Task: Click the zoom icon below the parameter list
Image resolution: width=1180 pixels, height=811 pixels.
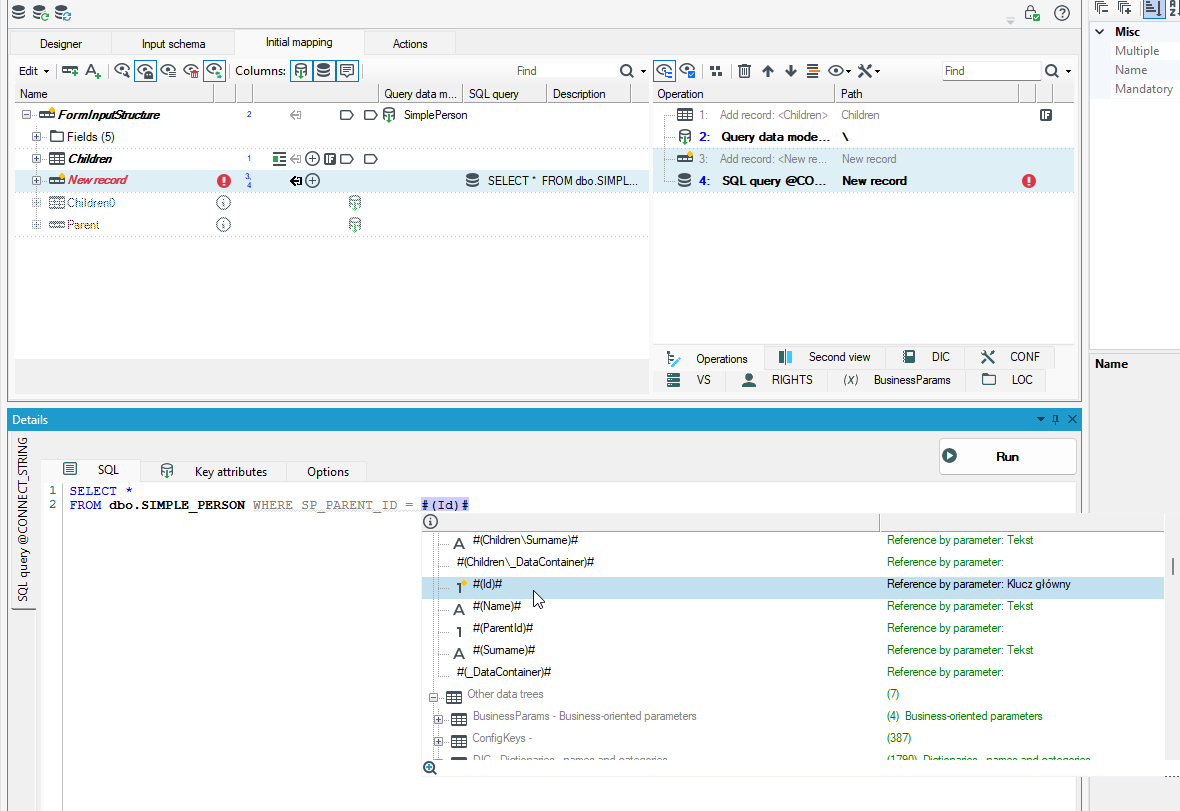Action: 430,767
